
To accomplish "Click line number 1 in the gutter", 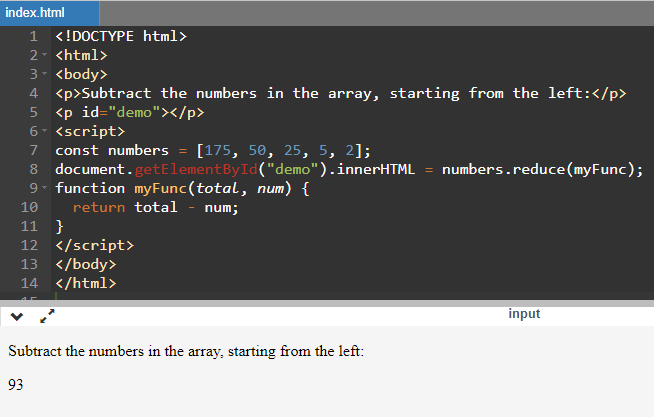I will 33,37.
